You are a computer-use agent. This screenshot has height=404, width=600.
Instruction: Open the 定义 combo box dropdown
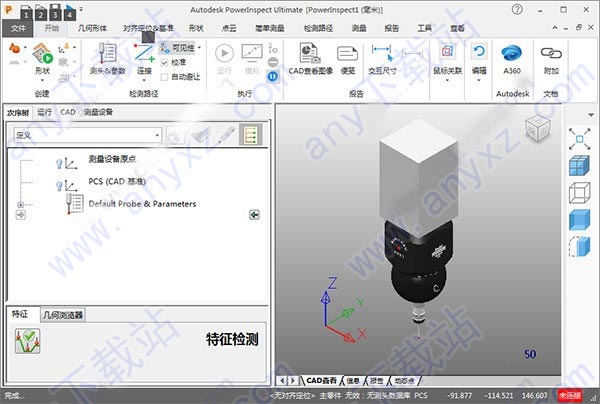157,135
